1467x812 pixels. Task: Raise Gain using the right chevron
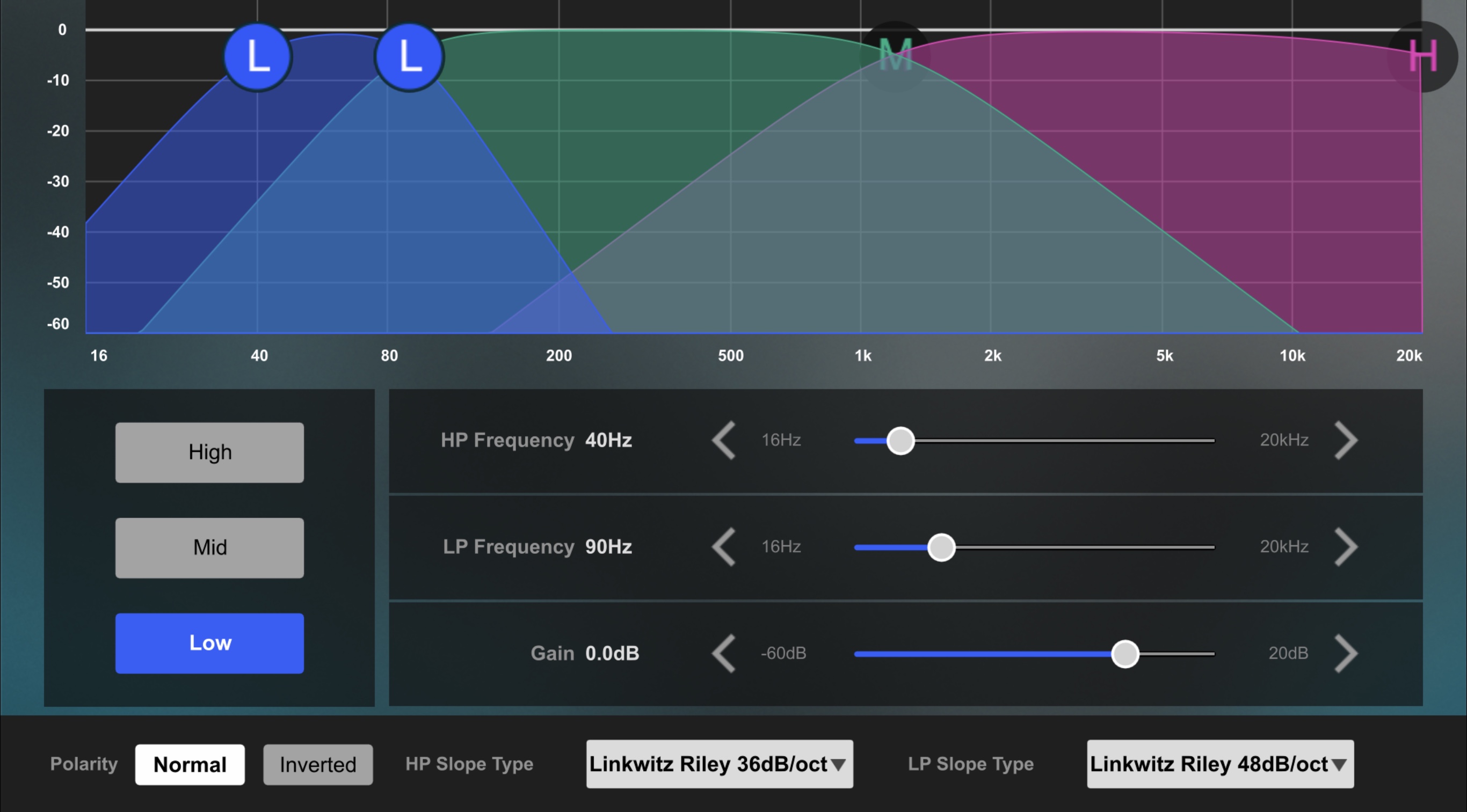[1346, 653]
